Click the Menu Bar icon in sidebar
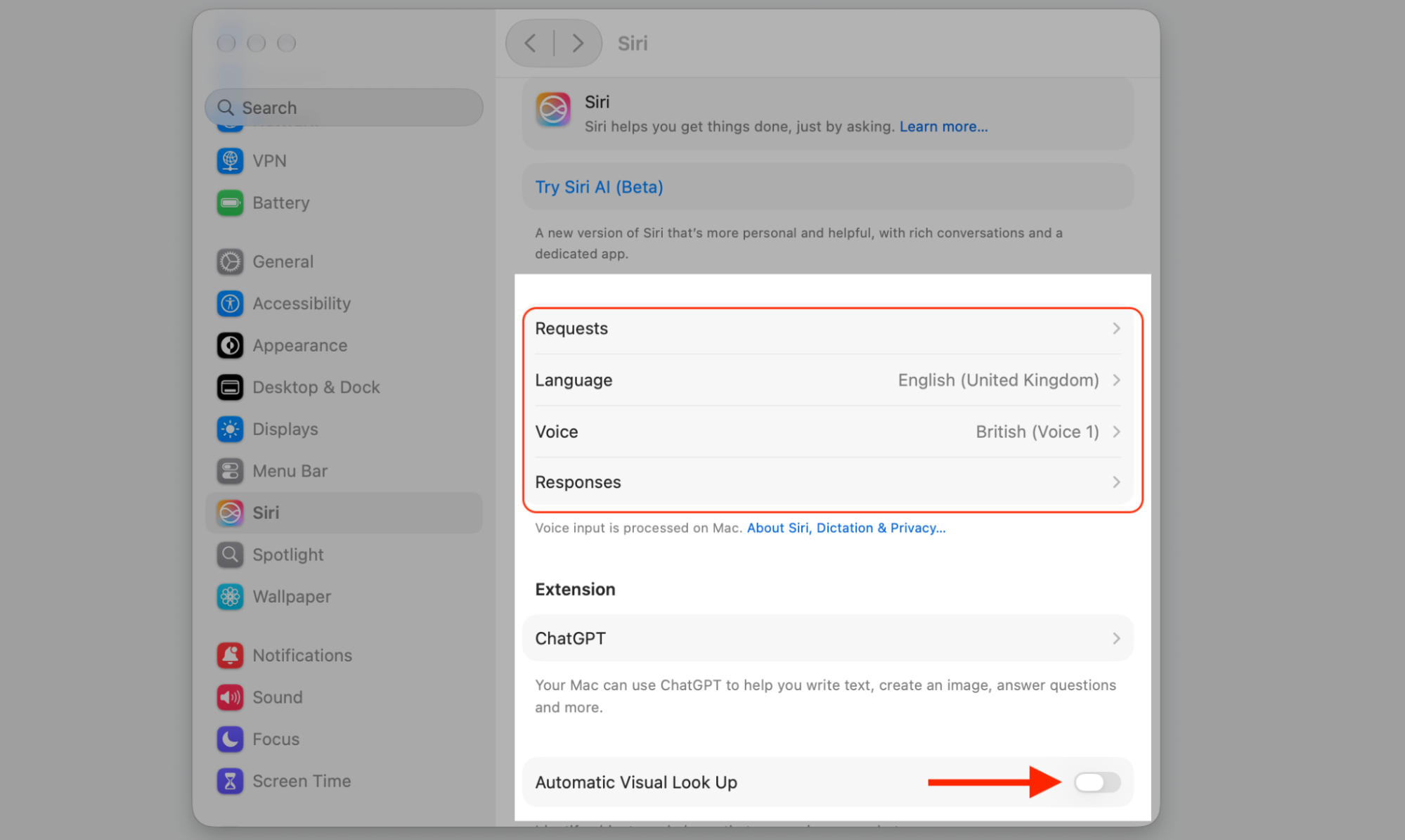The height and width of the screenshot is (840, 1405). [x=230, y=471]
